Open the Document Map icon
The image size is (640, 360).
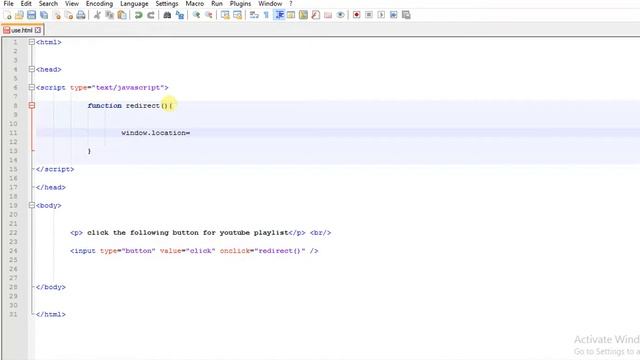click(303, 15)
